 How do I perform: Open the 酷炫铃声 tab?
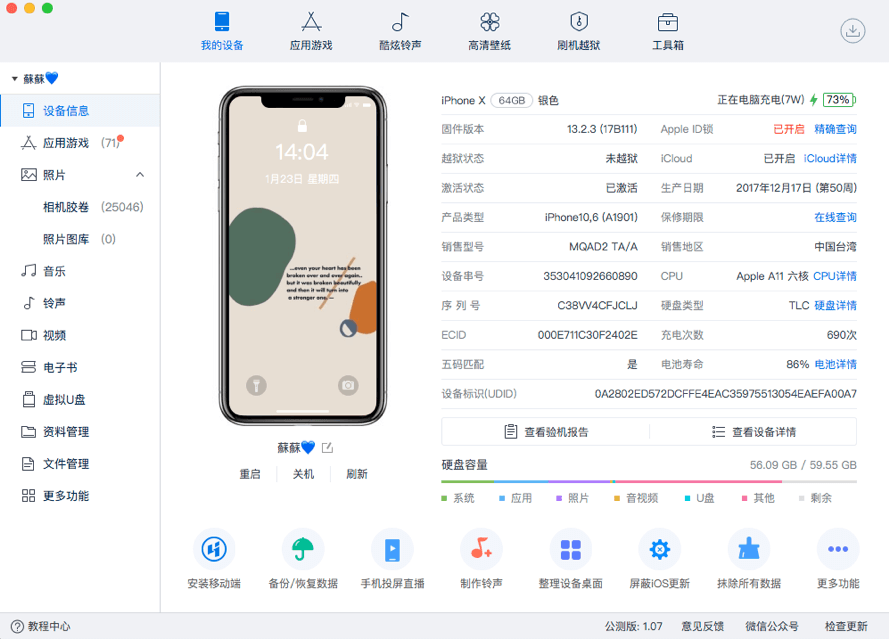pos(400,31)
